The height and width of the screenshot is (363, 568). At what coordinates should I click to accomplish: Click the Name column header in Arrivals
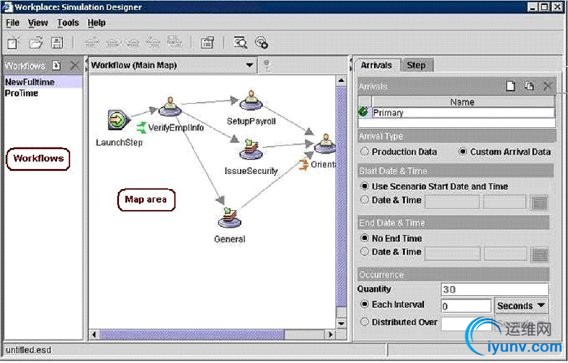click(463, 102)
